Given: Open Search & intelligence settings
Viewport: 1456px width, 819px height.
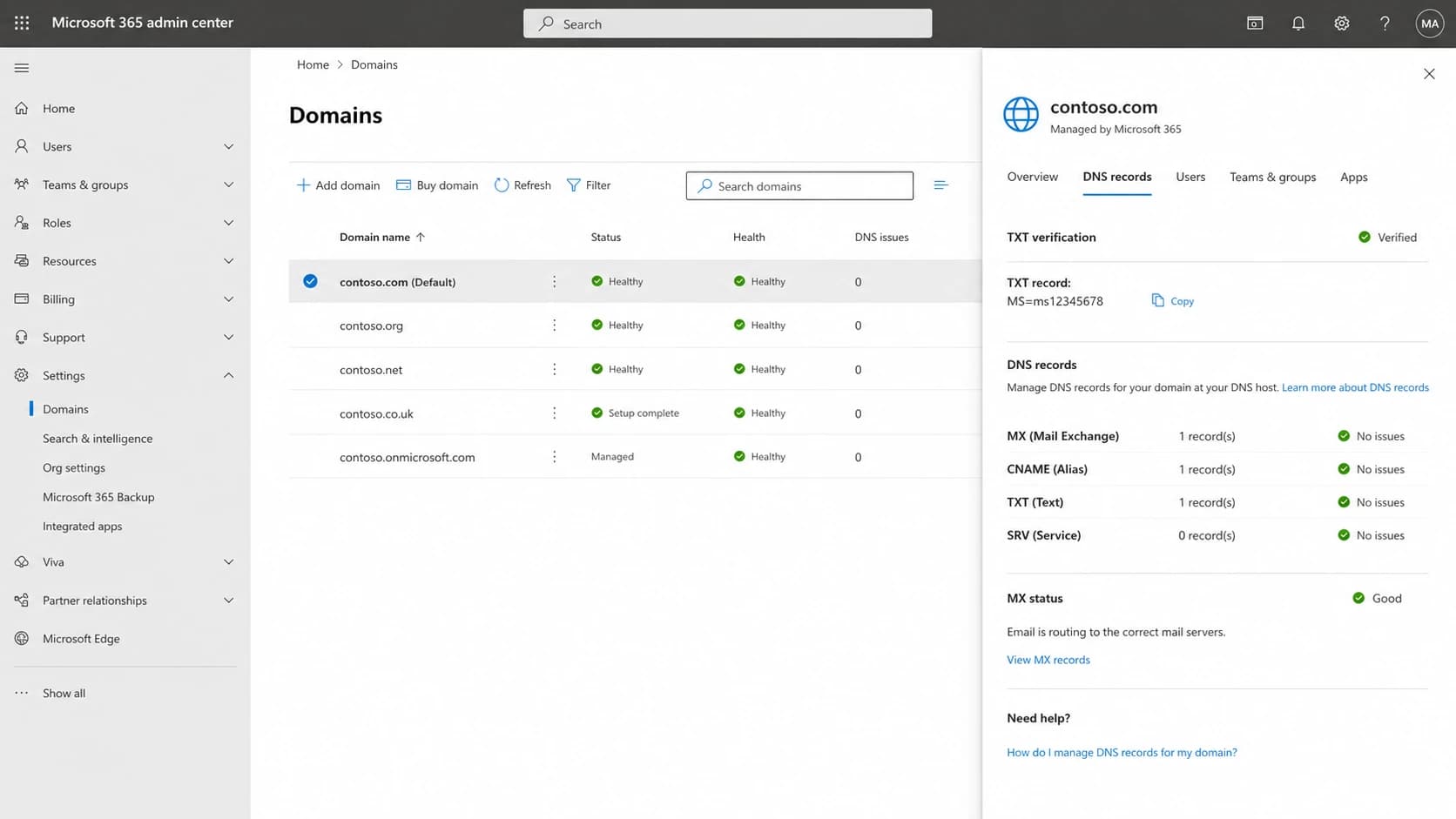Looking at the screenshot, I should pyautogui.click(x=98, y=439).
